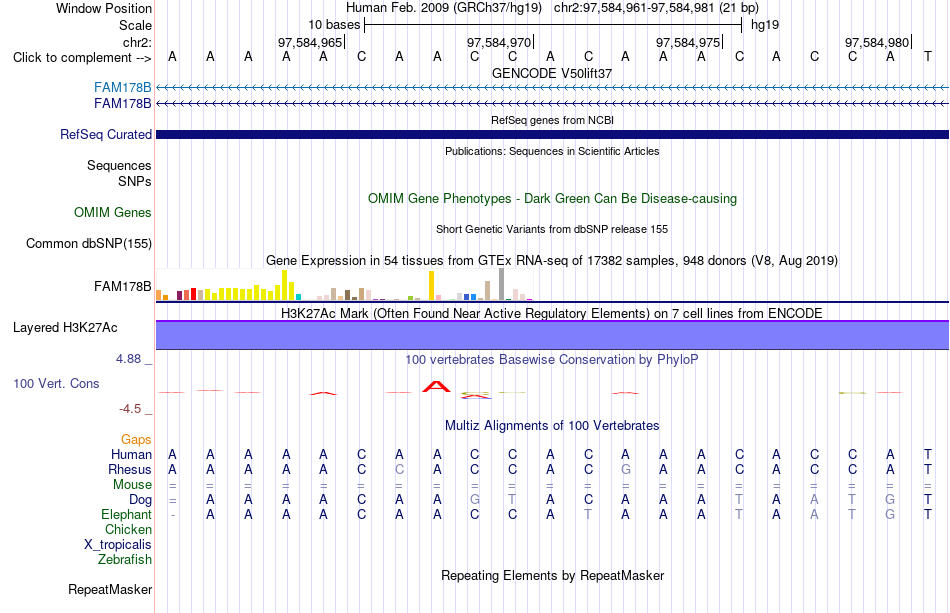Screen dimensions: 950x613
Task: Open the 'RefSeq genes from NCBI' title
Action: coord(552,120)
